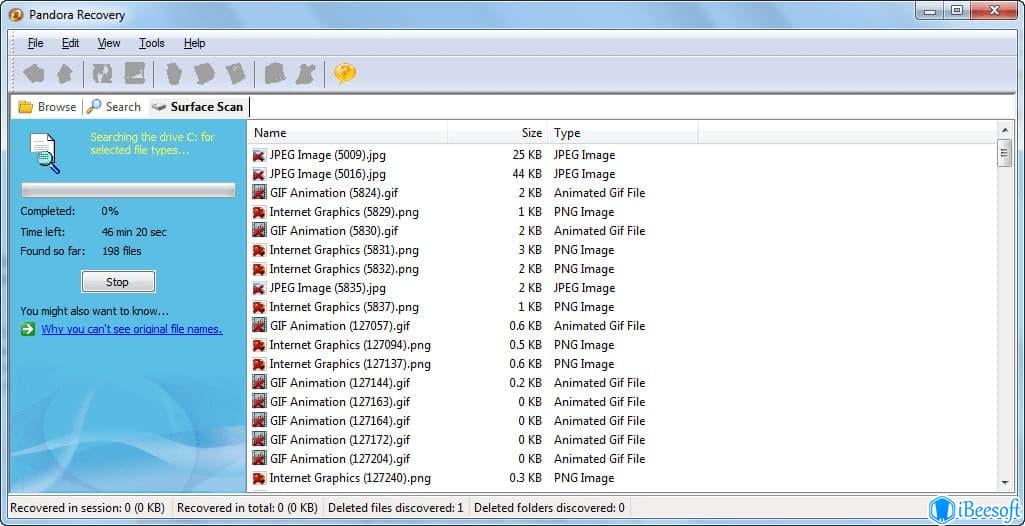
Task: Click the icon of GIF Animation (127144).gif
Action: [259, 382]
